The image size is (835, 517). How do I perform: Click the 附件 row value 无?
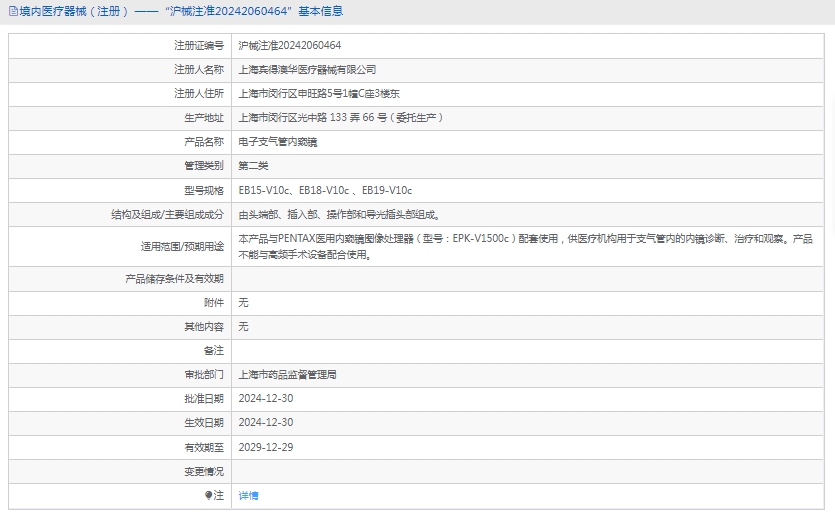(x=243, y=302)
